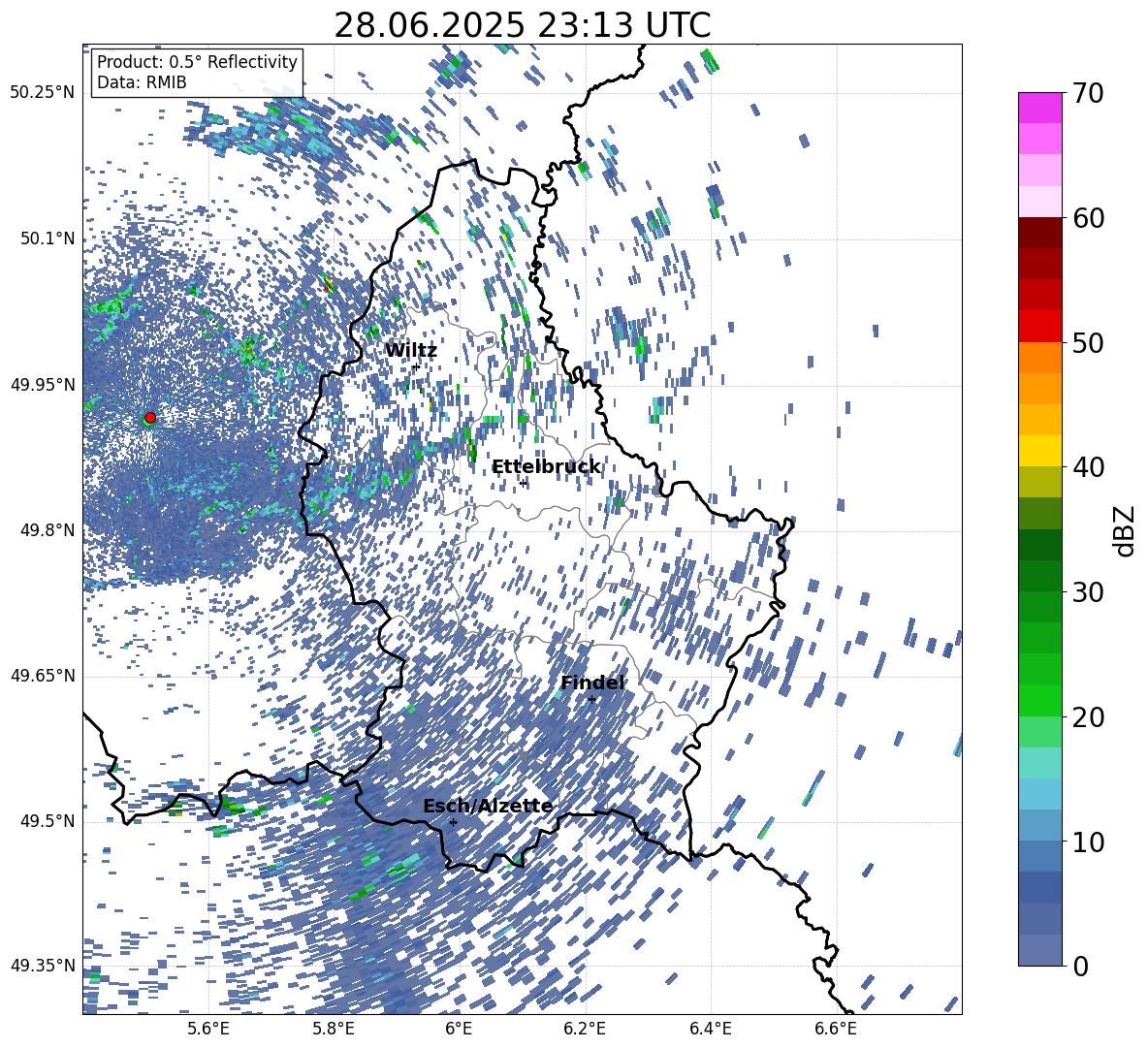
Task: Click the Ettelbruck location cross marker
Action: click(523, 483)
